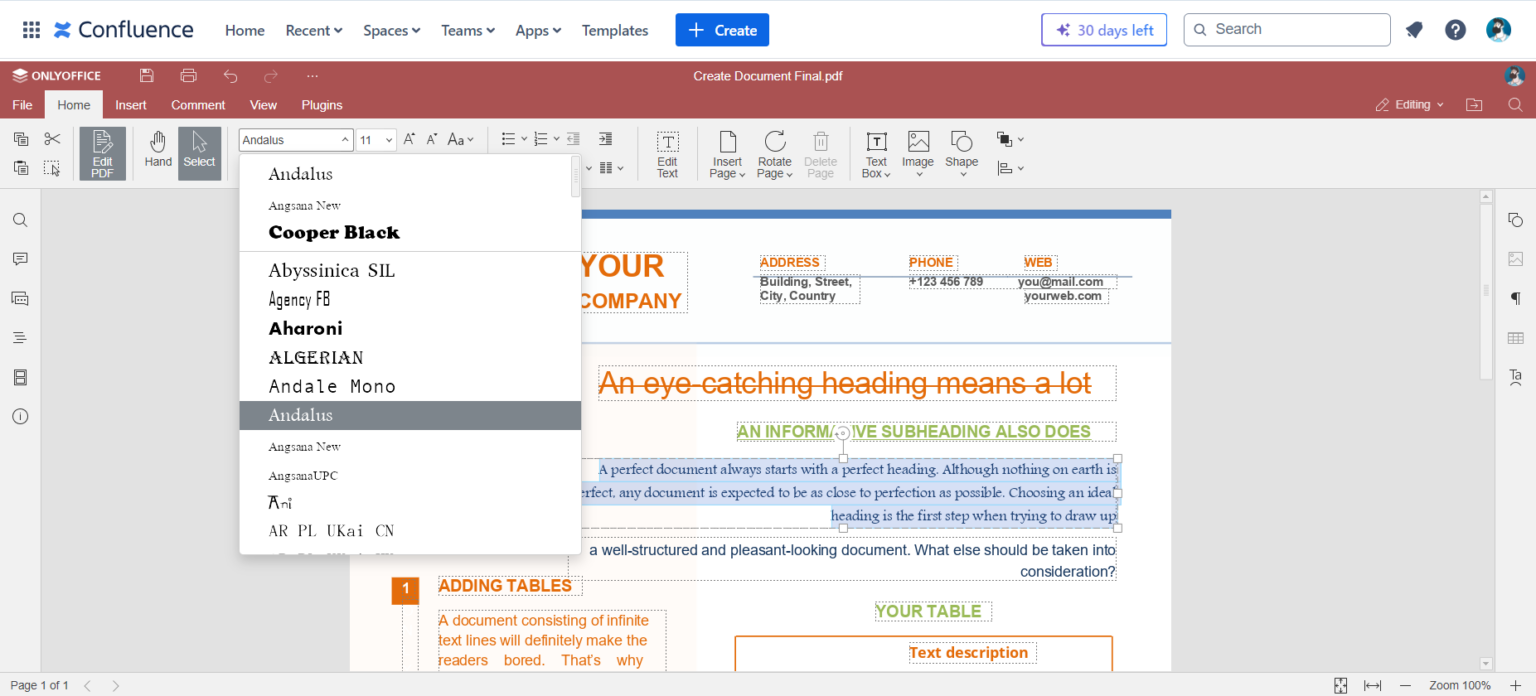Click the Confluence Create button

coord(722,30)
